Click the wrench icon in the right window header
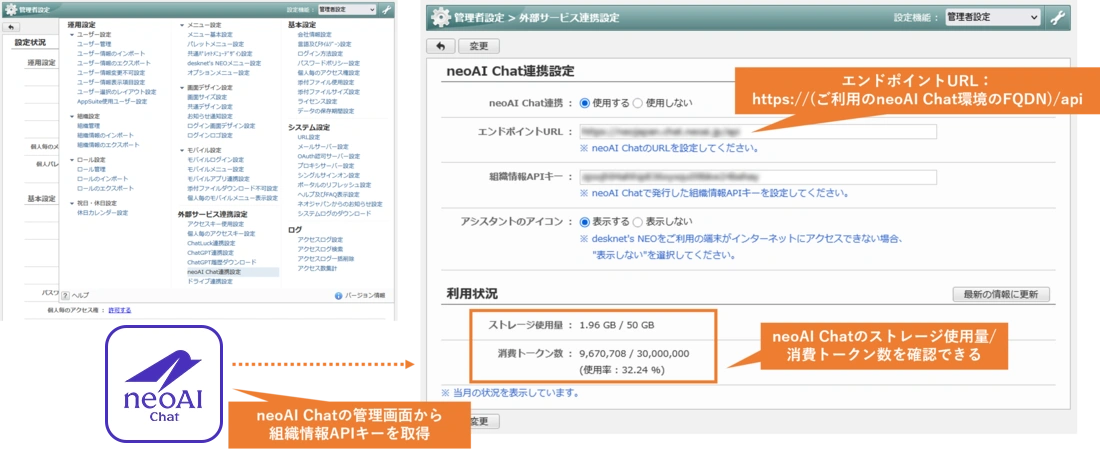1100x452 pixels. pos(1057,18)
